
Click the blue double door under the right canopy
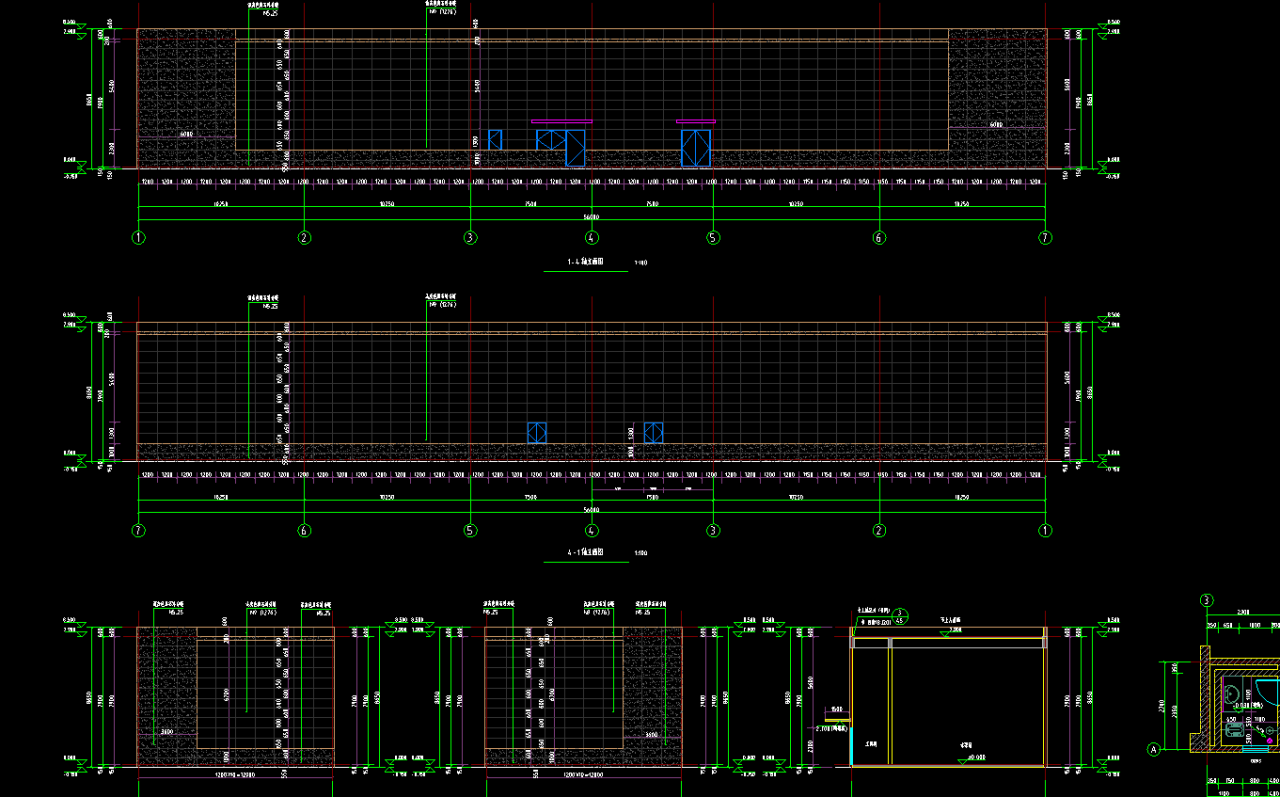click(696, 147)
